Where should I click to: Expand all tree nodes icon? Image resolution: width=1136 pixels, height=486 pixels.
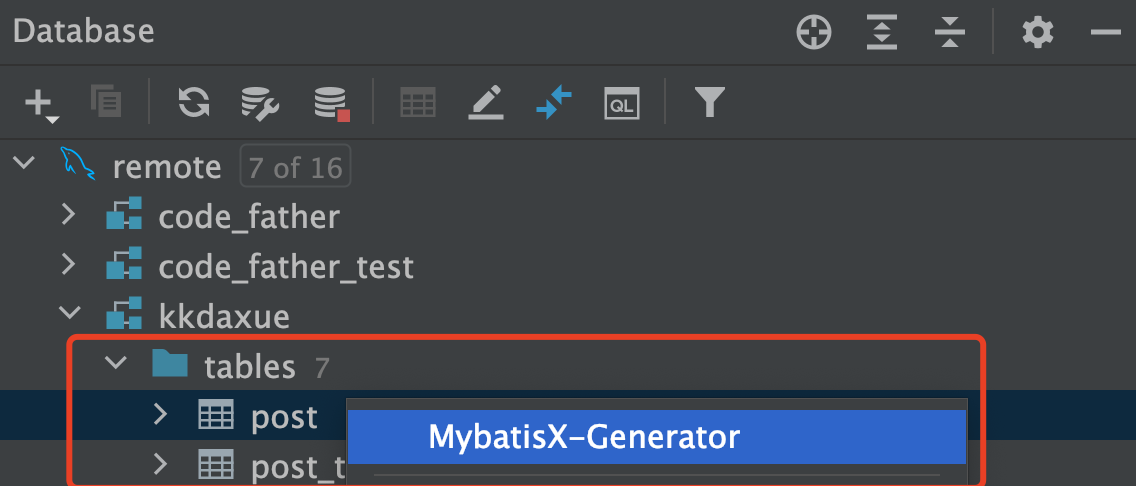point(881,33)
